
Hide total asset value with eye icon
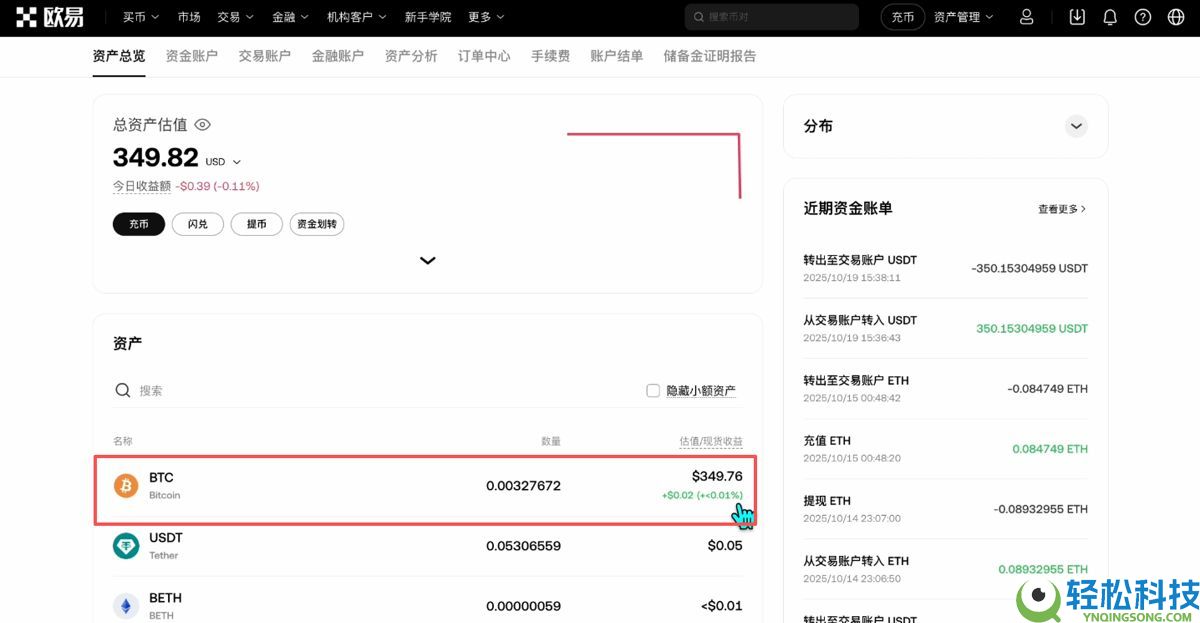click(x=202, y=124)
